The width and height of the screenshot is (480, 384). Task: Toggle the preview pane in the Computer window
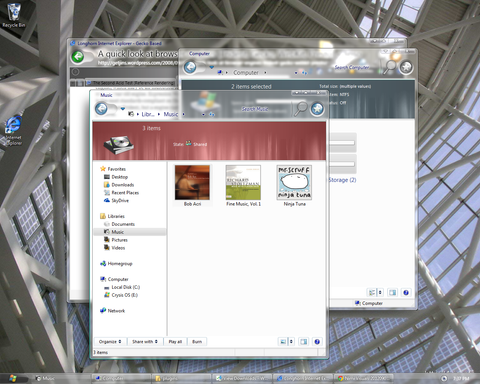[392, 293]
